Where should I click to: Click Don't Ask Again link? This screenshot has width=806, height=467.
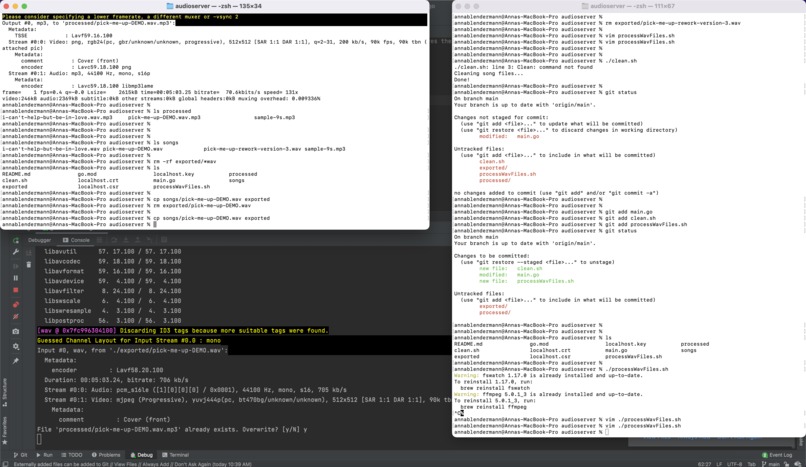click(x=191, y=464)
